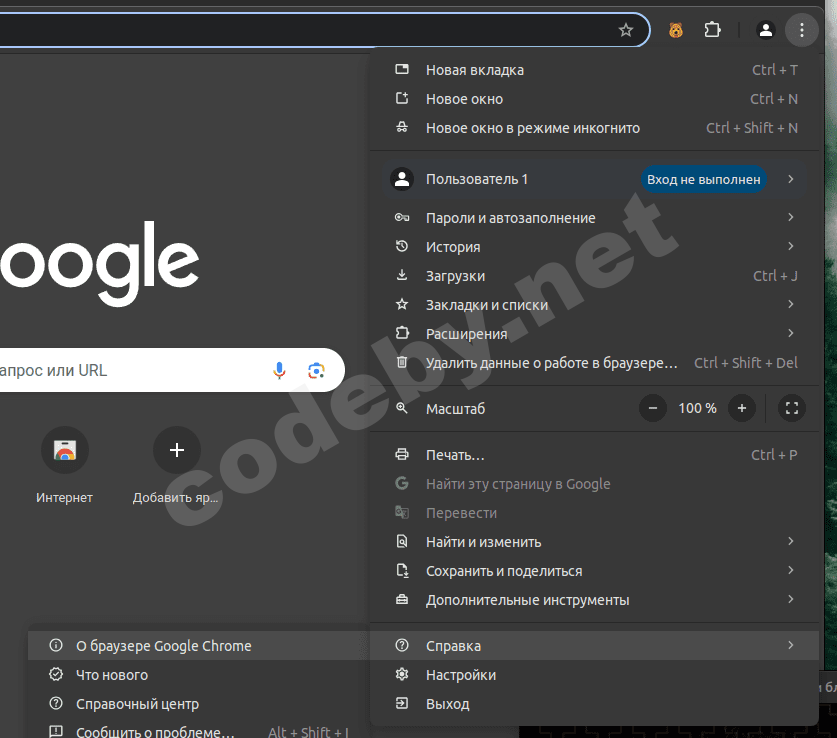The width and height of the screenshot is (837, 738).
Task: Expand Найти и изменить submenu
Action: tap(595, 542)
